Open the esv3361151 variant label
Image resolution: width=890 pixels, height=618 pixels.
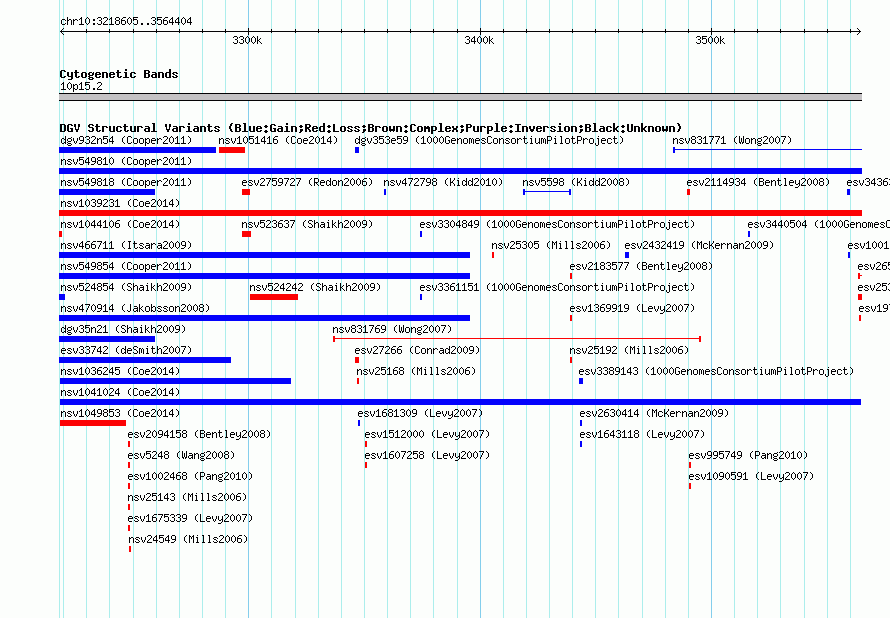(x=557, y=287)
